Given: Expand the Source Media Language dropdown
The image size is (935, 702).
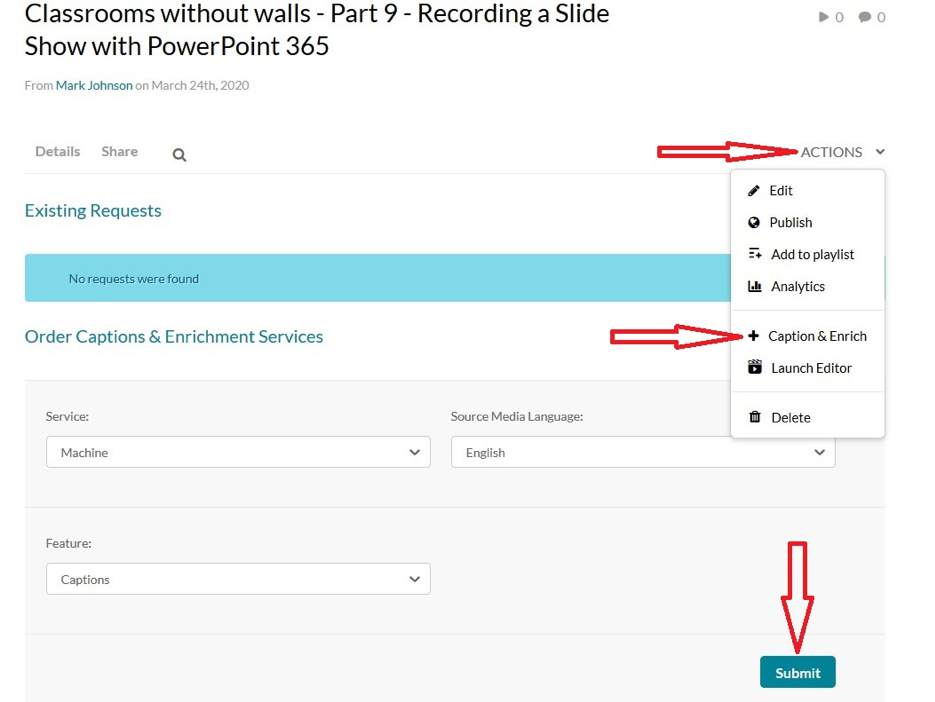Looking at the screenshot, I should click(642, 452).
